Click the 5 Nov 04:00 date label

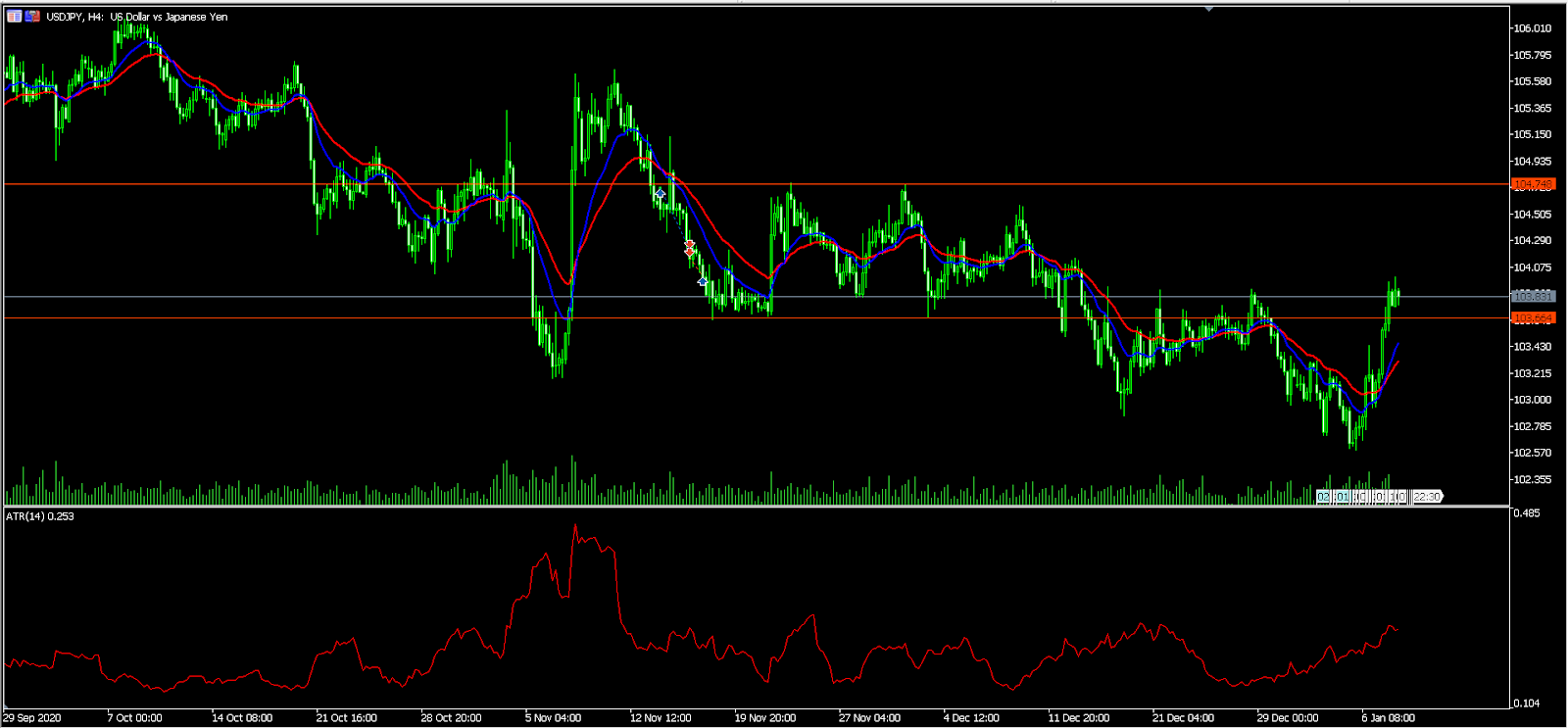click(553, 718)
